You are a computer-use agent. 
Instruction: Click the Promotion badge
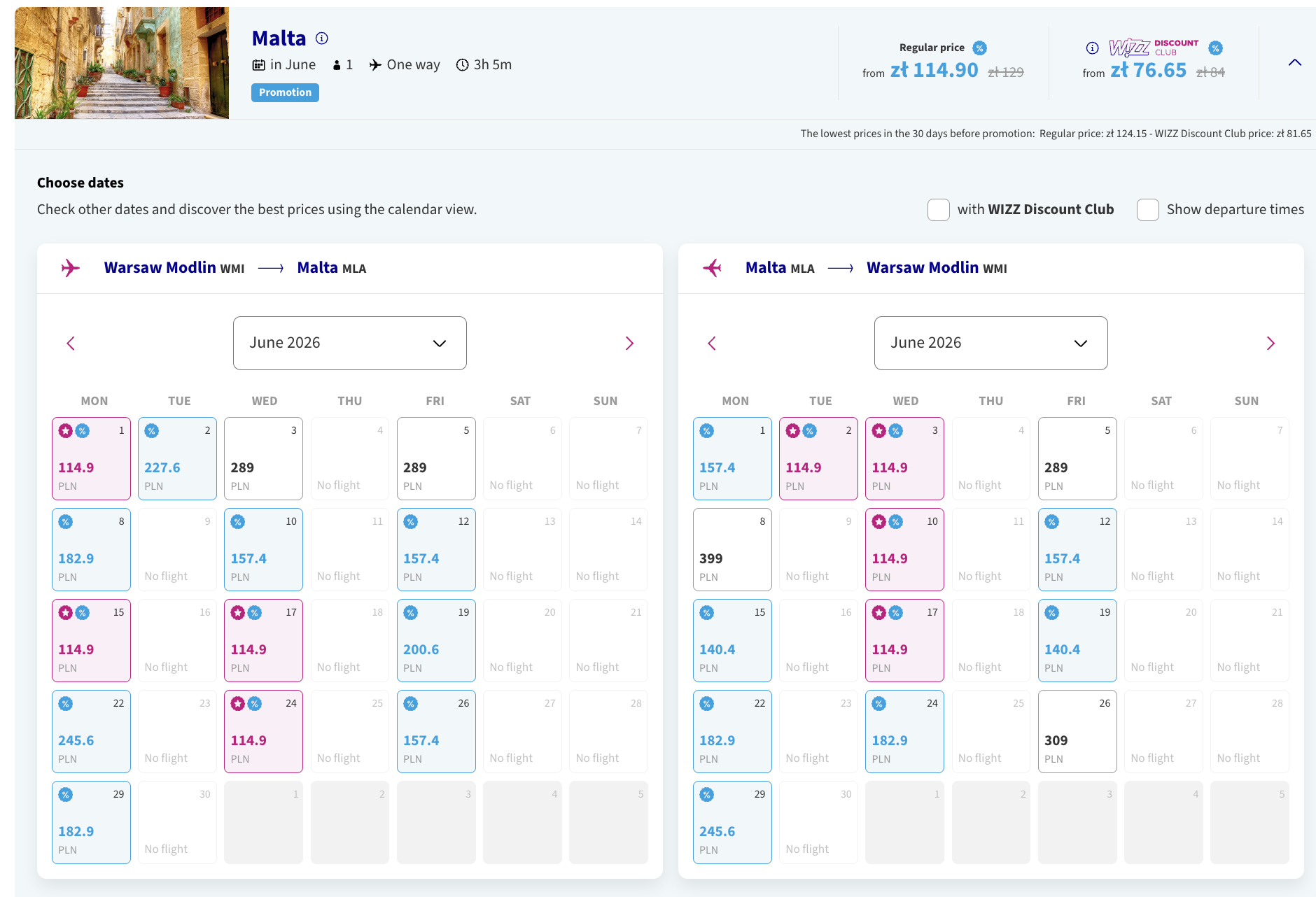[285, 92]
